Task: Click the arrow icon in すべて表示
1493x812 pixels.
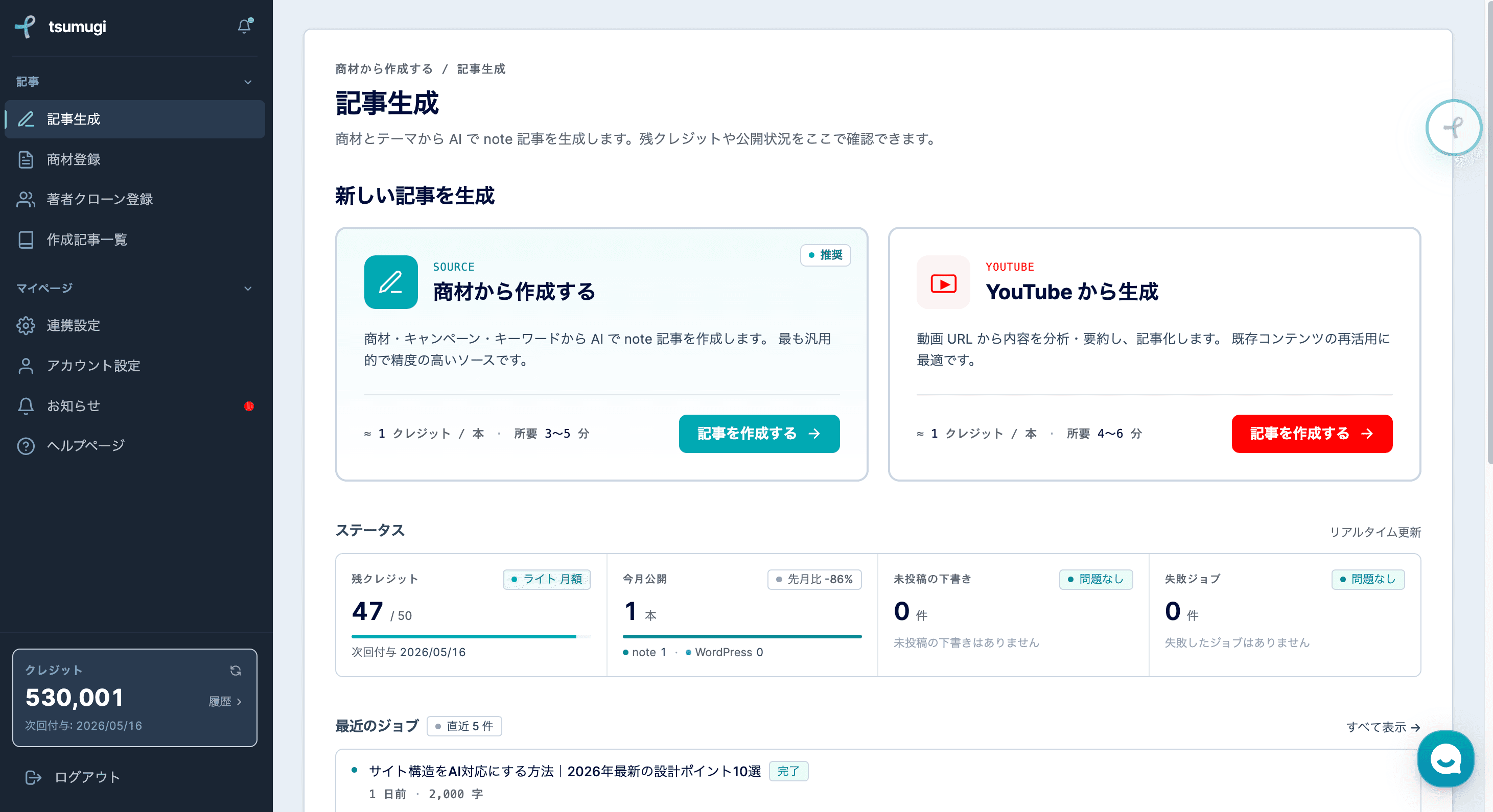Action: (1415, 727)
